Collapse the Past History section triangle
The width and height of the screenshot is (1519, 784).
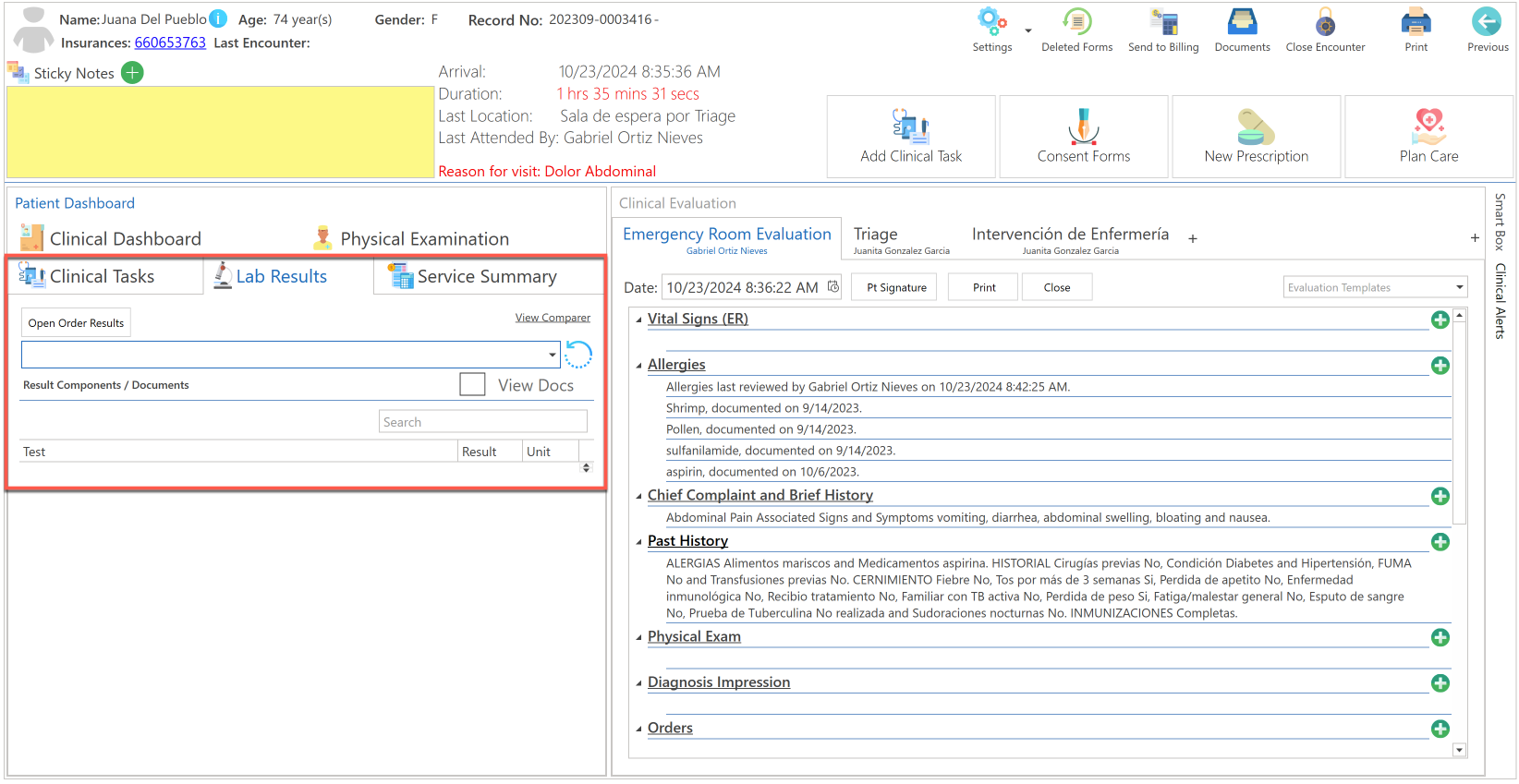pyautogui.click(x=638, y=542)
